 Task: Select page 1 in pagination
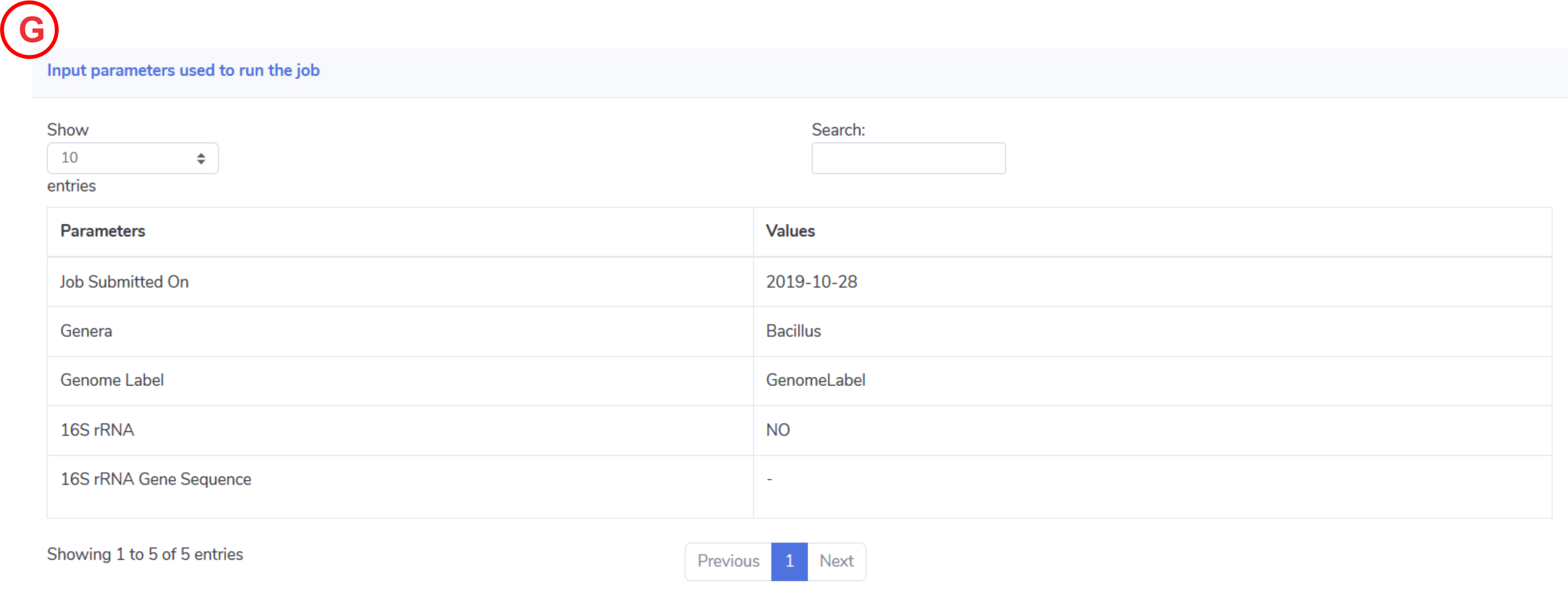point(789,562)
